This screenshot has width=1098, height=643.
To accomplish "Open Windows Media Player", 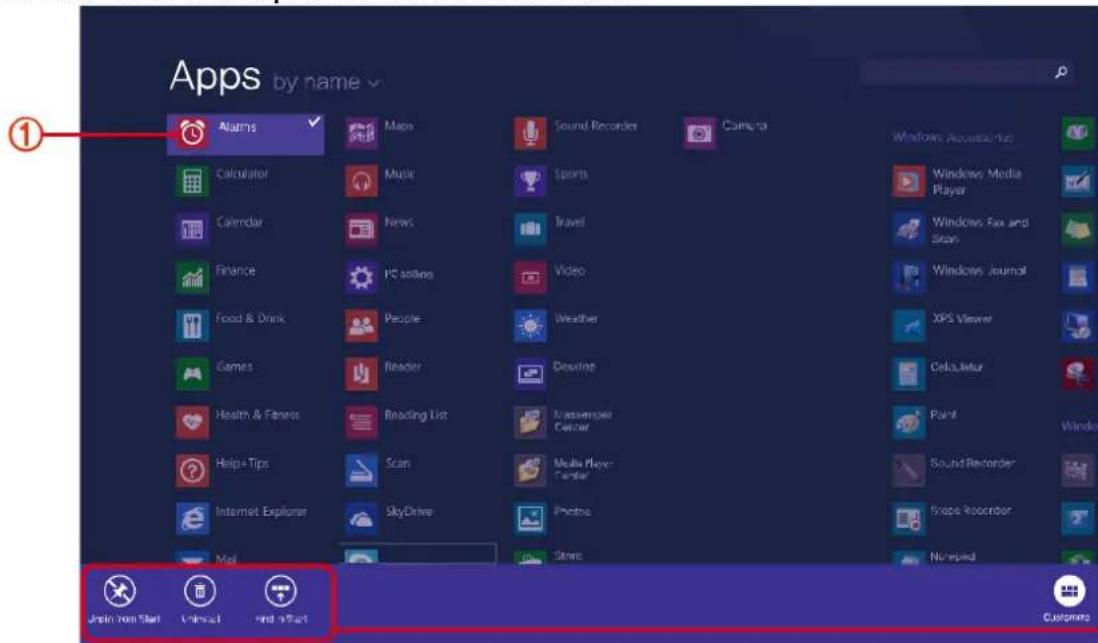I will [x=959, y=181].
